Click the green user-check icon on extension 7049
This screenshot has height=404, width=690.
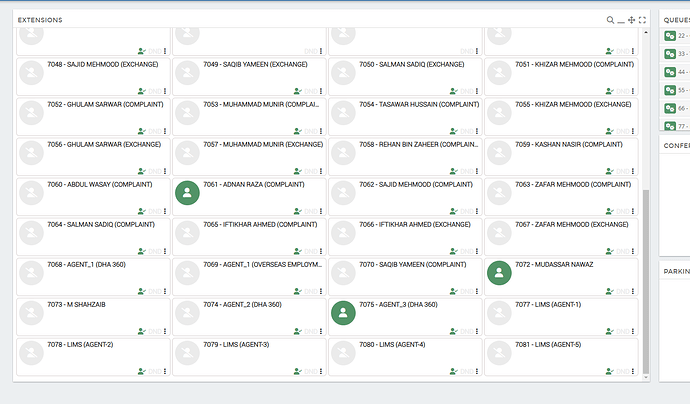[x=297, y=91]
